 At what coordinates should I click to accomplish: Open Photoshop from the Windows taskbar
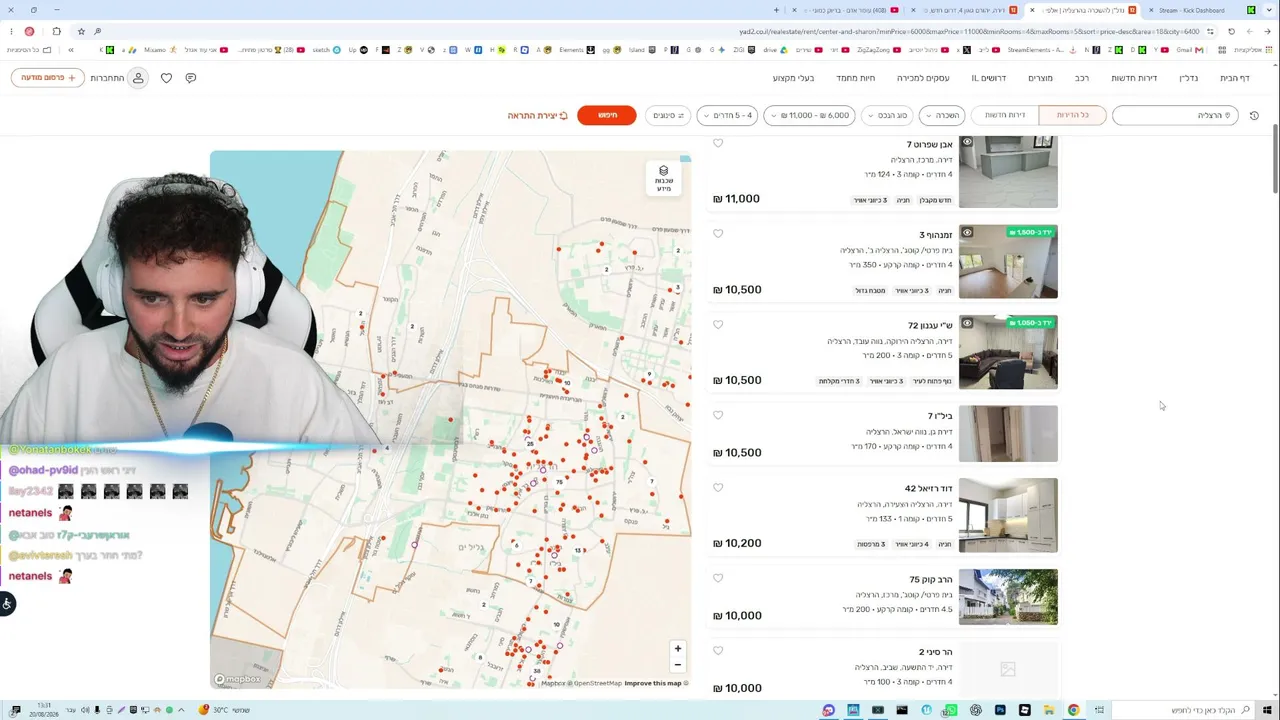pyautogui.click(x=1000, y=710)
